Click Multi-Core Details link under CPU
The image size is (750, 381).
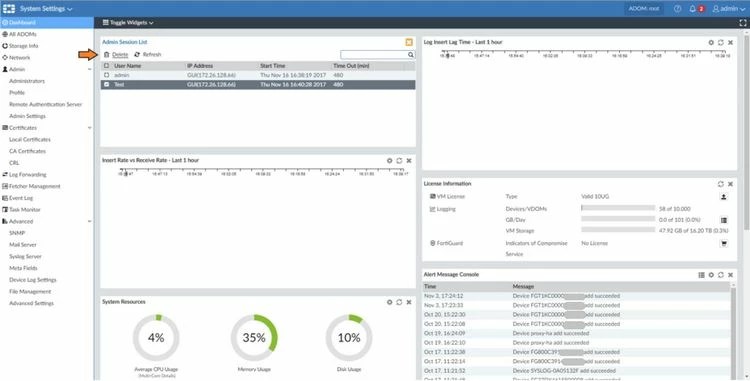tap(156, 376)
